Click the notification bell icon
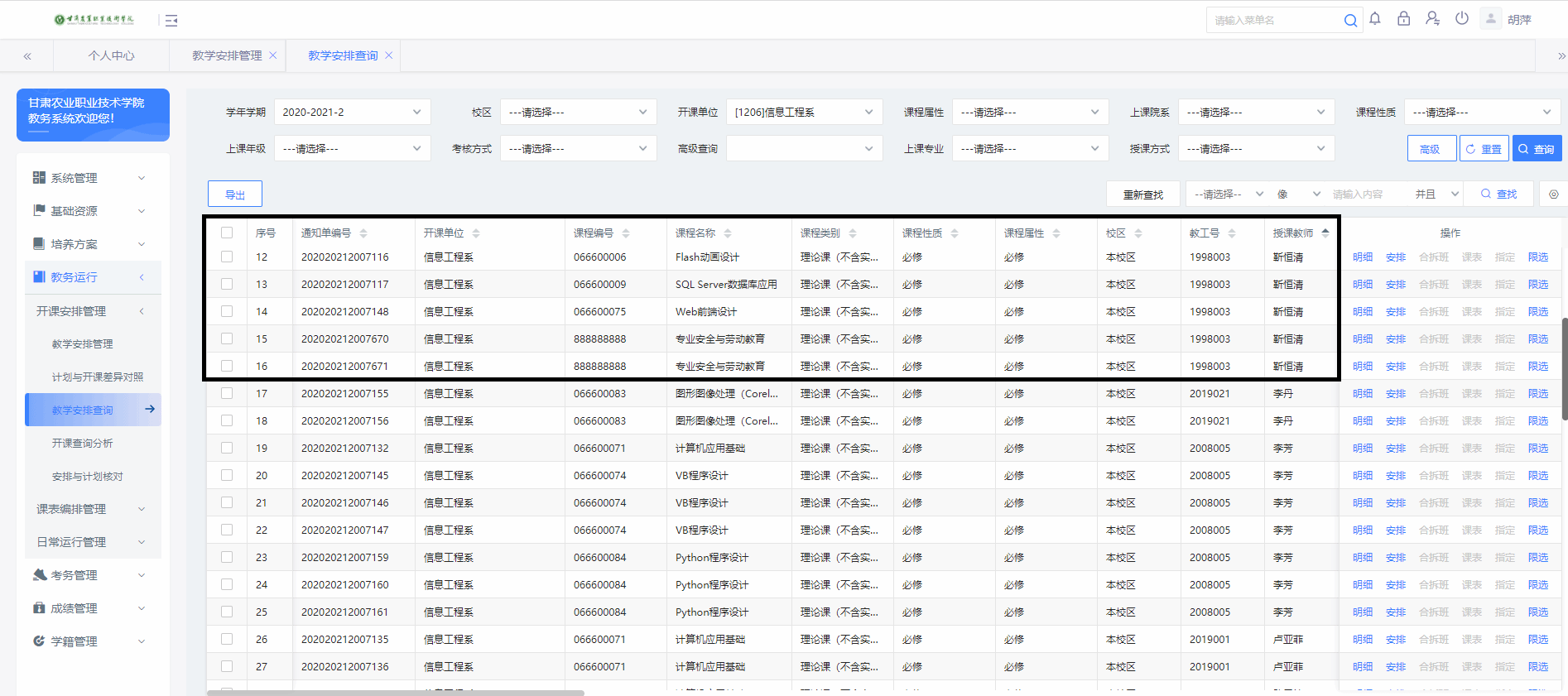This screenshot has width=1568, height=696. pos(1375,19)
